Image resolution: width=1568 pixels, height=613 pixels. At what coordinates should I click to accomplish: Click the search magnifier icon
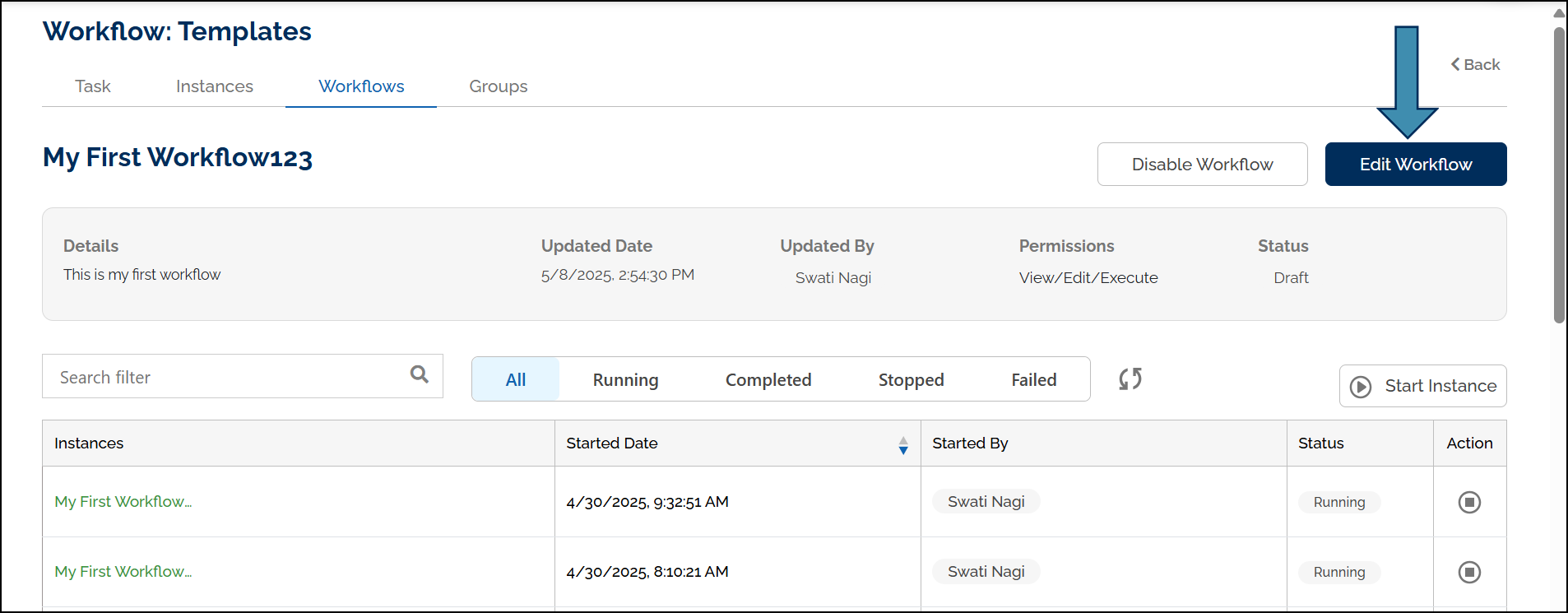click(x=420, y=375)
